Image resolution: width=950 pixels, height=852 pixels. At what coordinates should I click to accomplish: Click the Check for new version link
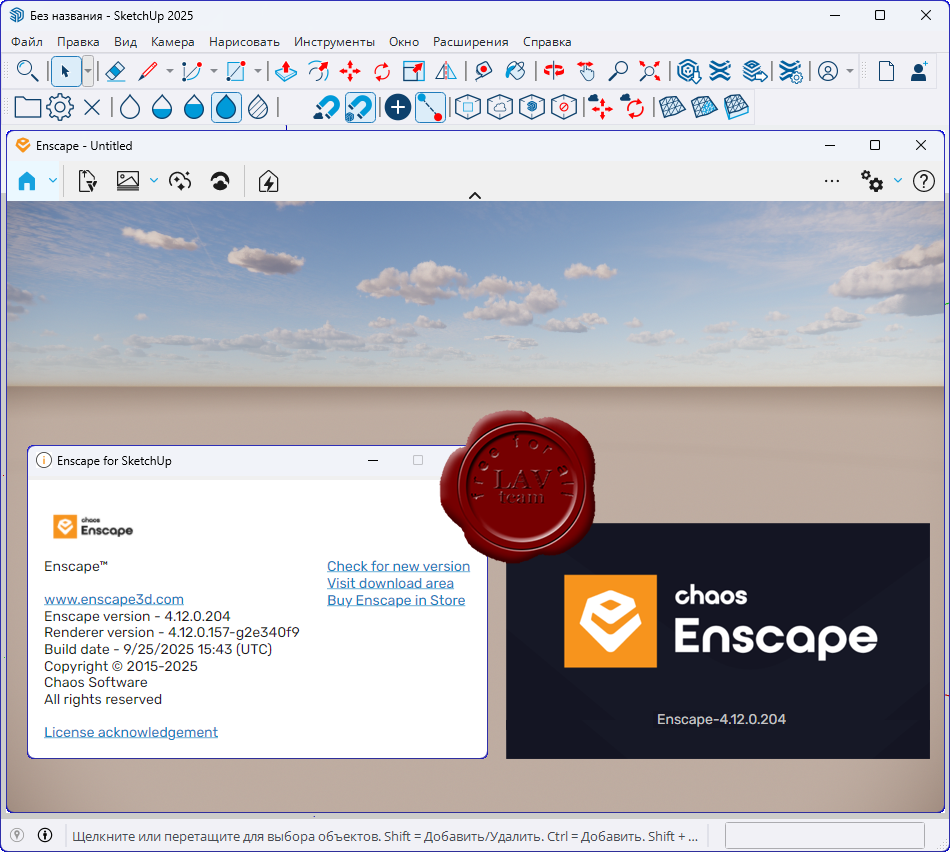pos(398,566)
